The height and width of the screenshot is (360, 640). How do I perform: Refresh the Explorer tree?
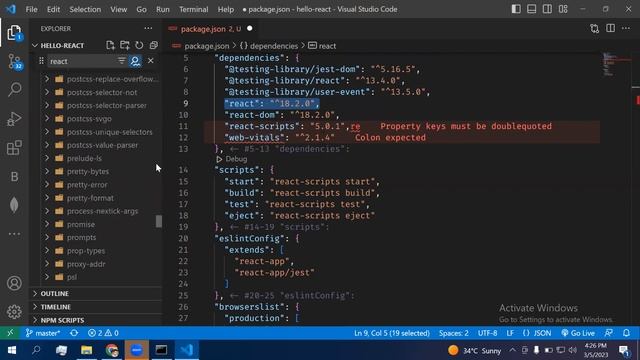[x=139, y=45]
